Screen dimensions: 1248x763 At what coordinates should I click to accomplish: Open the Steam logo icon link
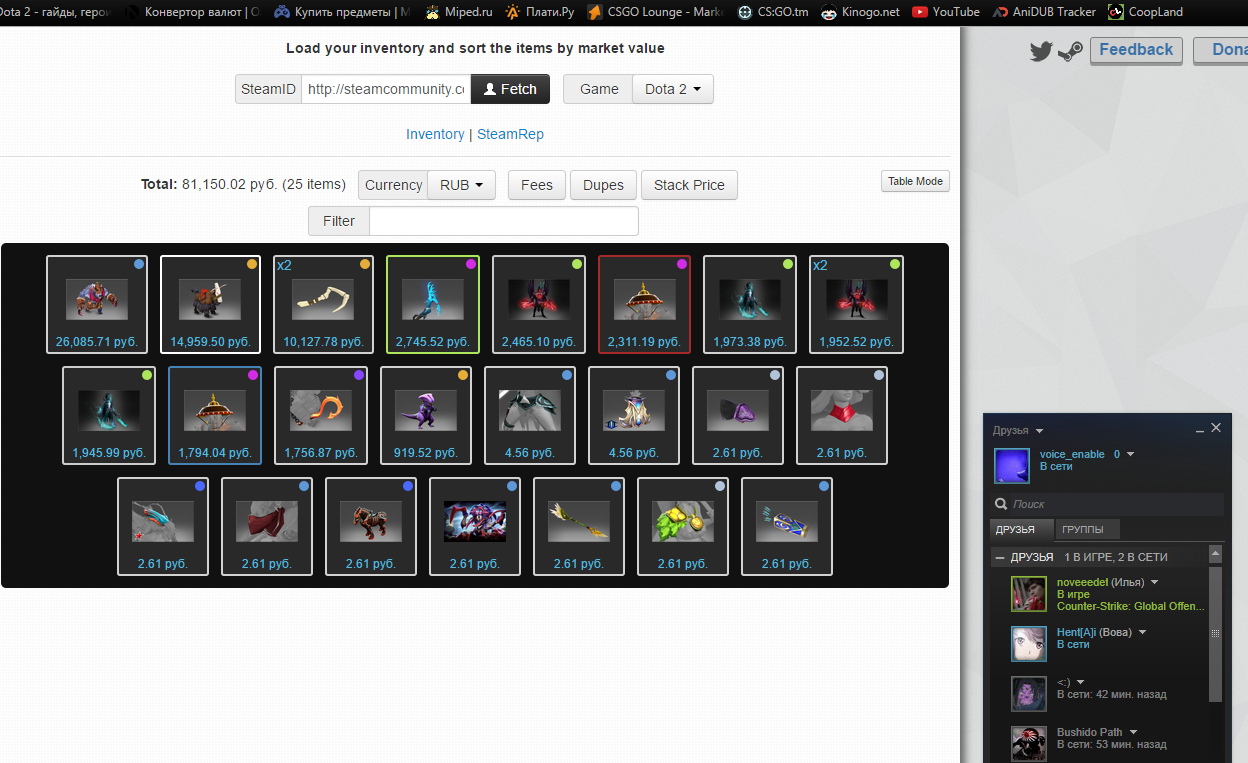click(1070, 52)
